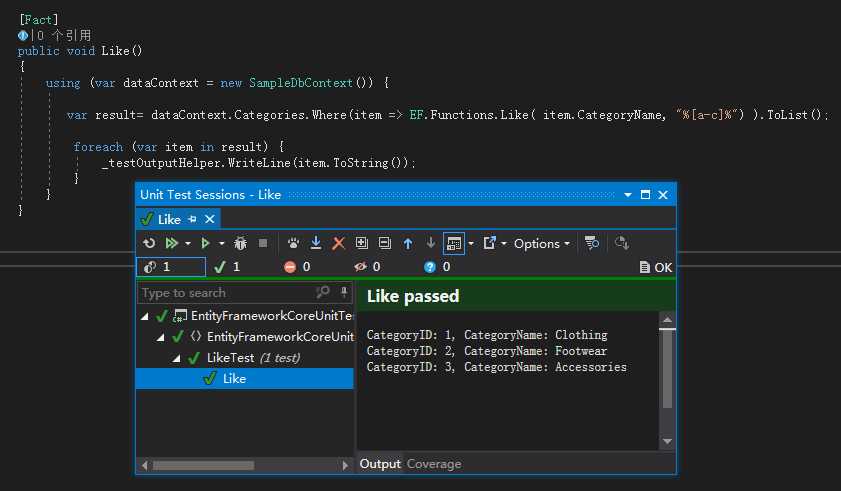Screen dimensions: 841x491
Task: Click the [Fact] attribute in the code
Action: click(39, 20)
